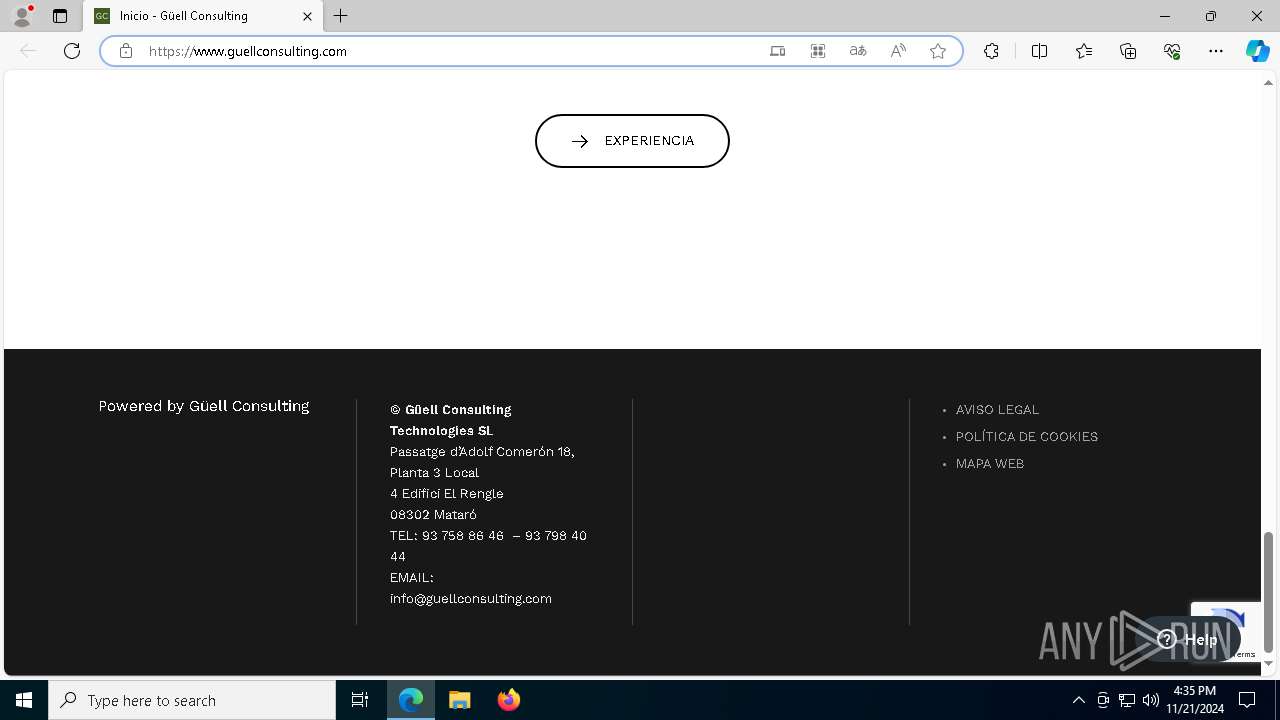Click the Read aloud icon
This screenshot has height=720, width=1280.
(898, 51)
